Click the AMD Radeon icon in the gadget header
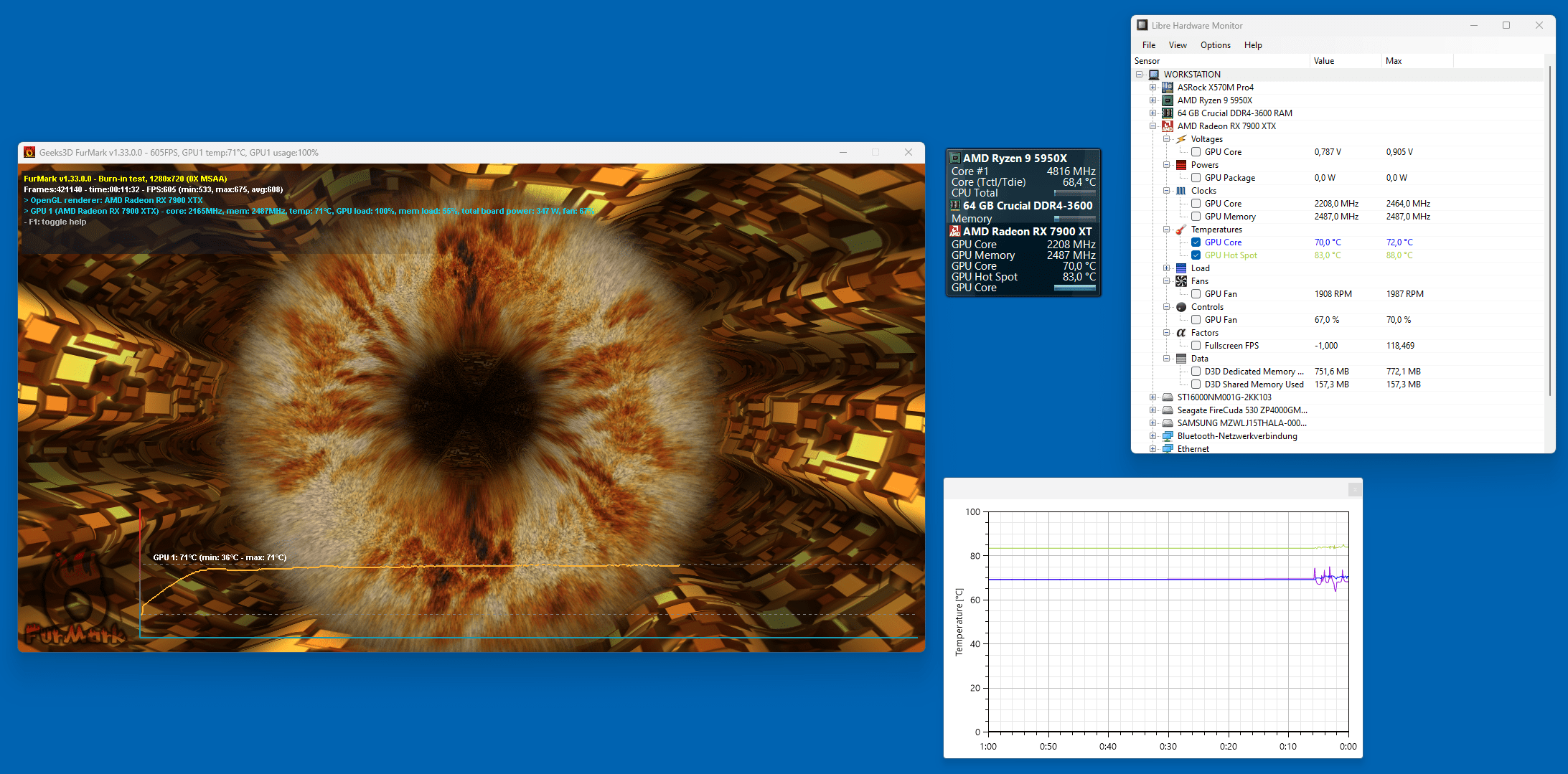 click(955, 231)
